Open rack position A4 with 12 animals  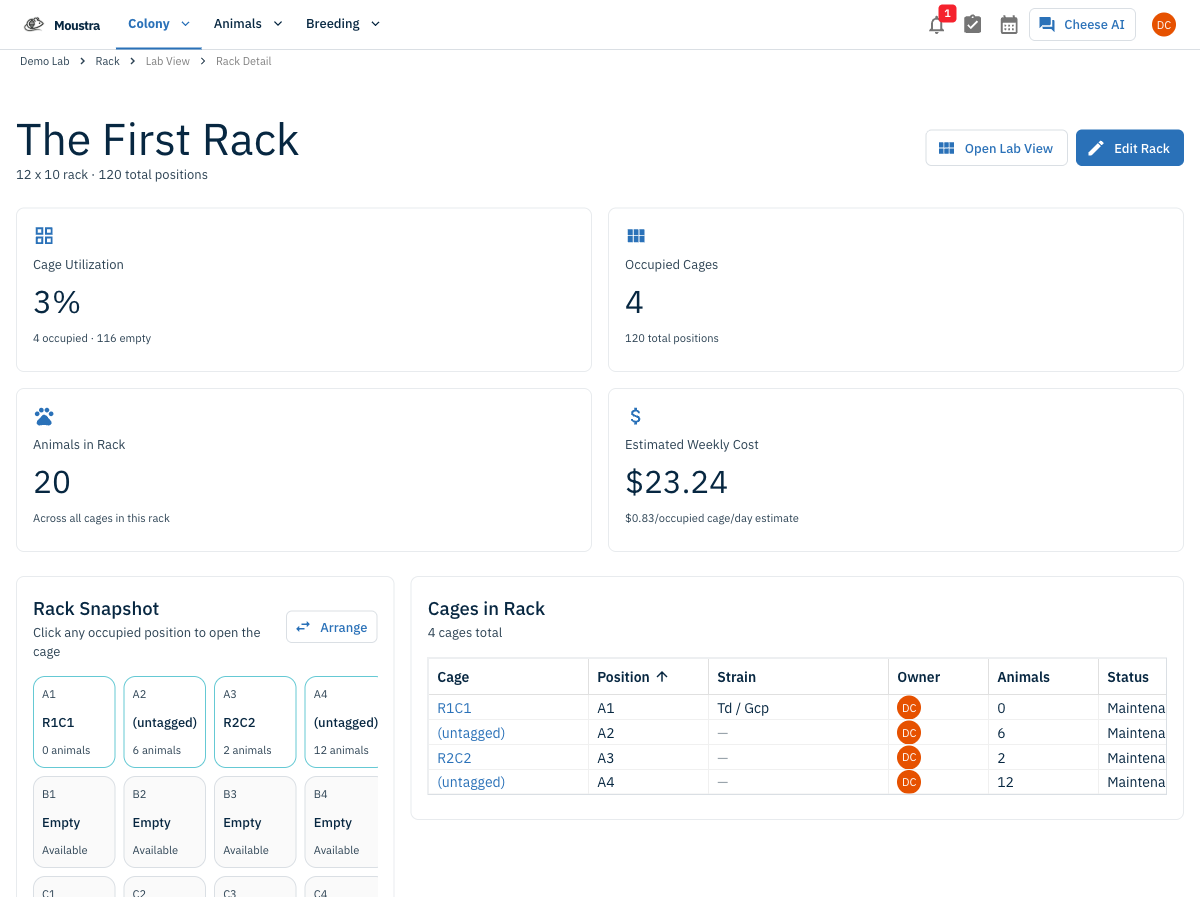point(342,722)
